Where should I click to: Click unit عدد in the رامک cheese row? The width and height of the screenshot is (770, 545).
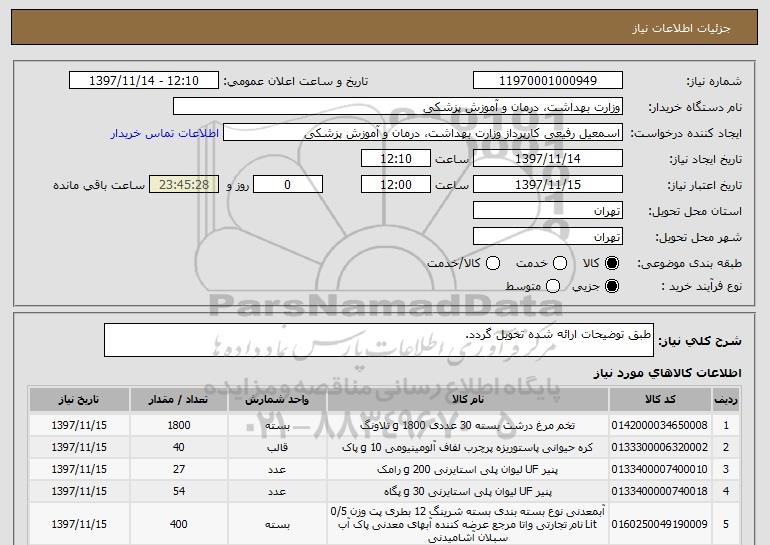(x=277, y=469)
